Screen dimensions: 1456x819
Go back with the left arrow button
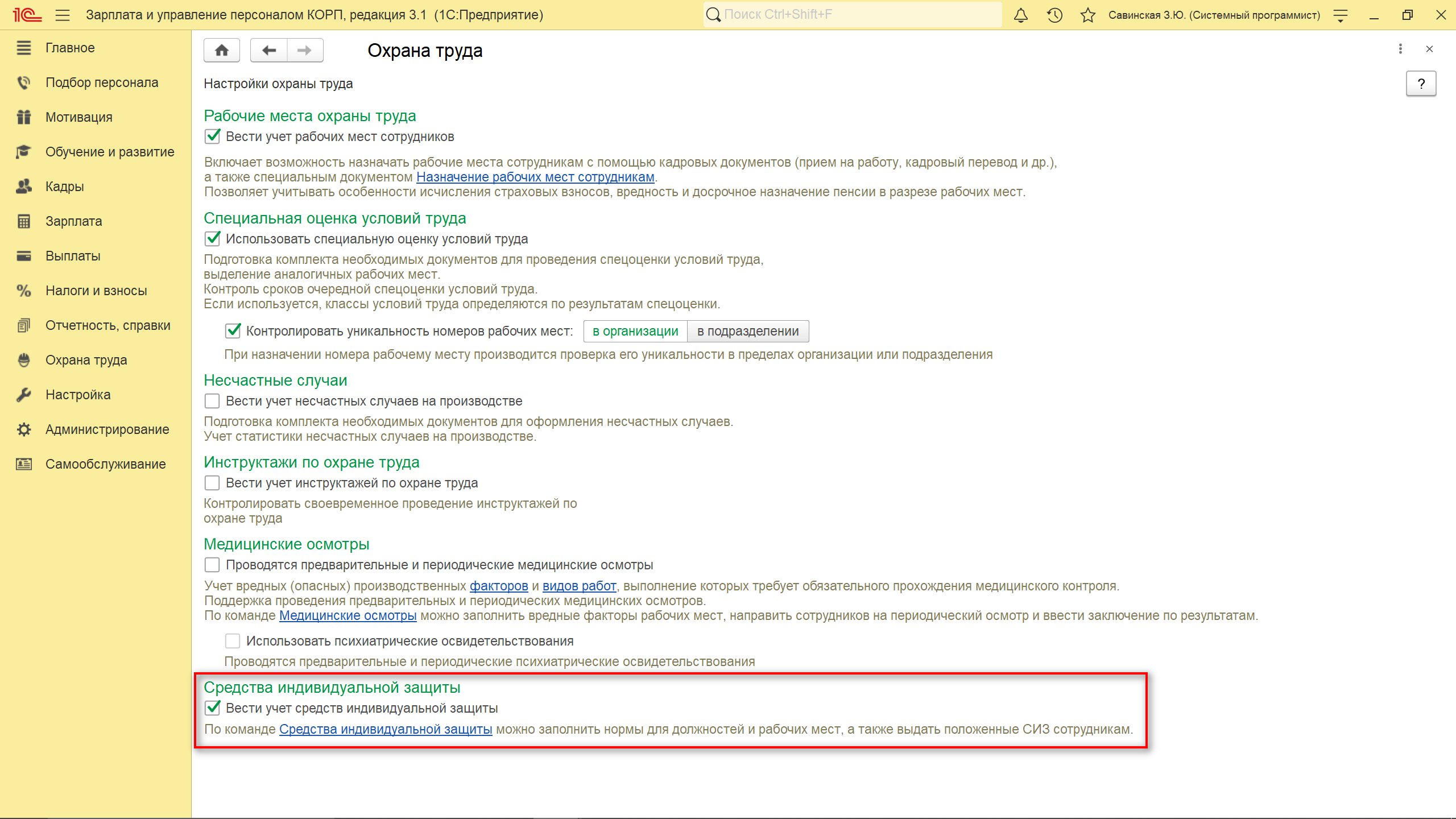coord(269,50)
